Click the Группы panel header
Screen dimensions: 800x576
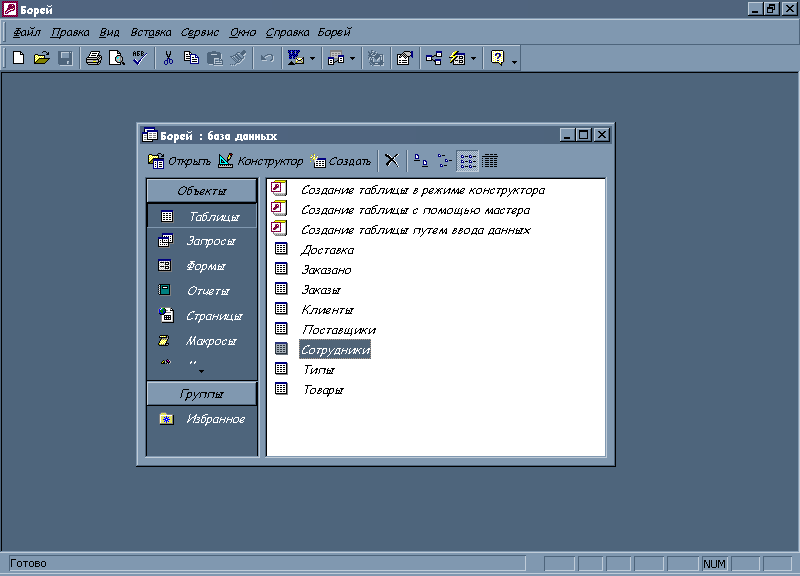202,394
